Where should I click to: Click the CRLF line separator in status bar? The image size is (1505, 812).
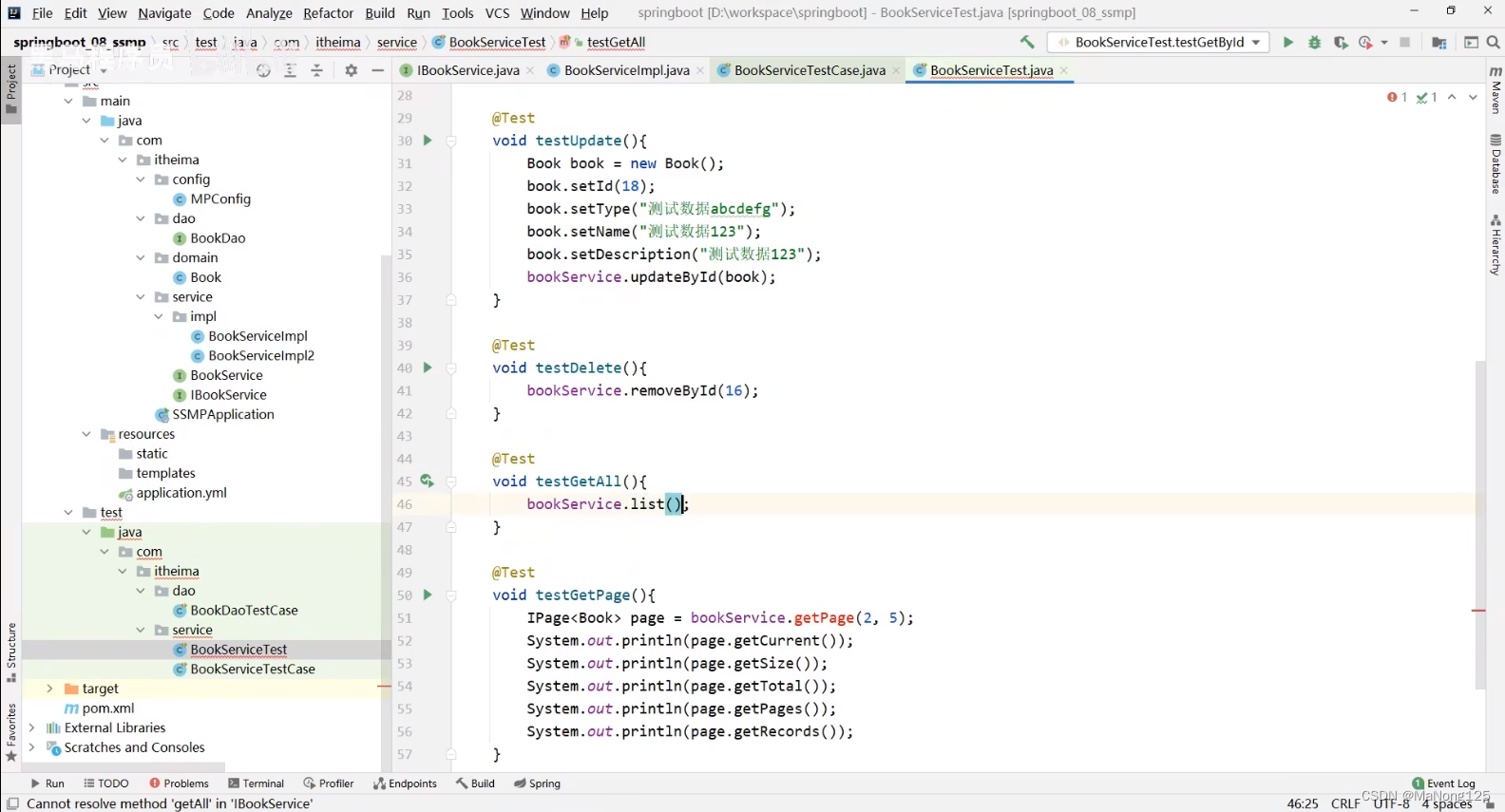pos(1345,803)
